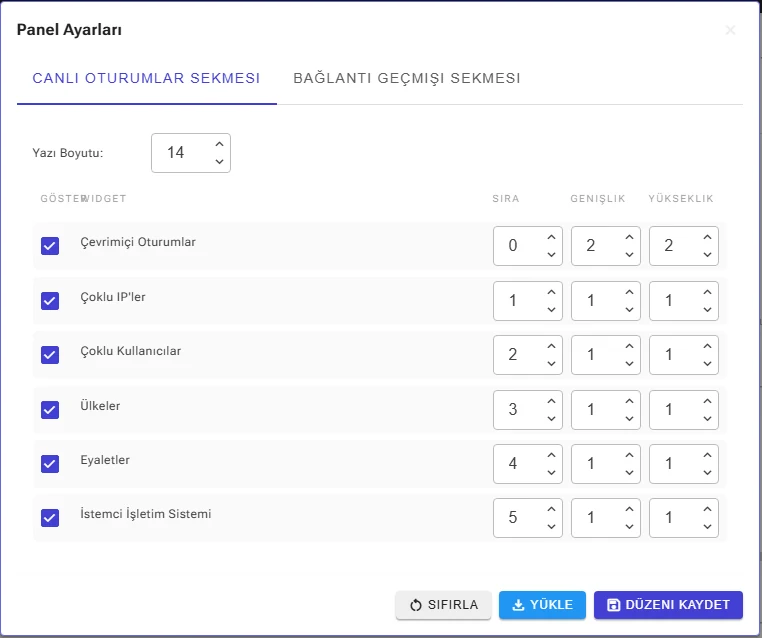Increase Sıra for İstemci İşletim Sistemi
The height and width of the screenshot is (638, 762).
click(x=551, y=509)
